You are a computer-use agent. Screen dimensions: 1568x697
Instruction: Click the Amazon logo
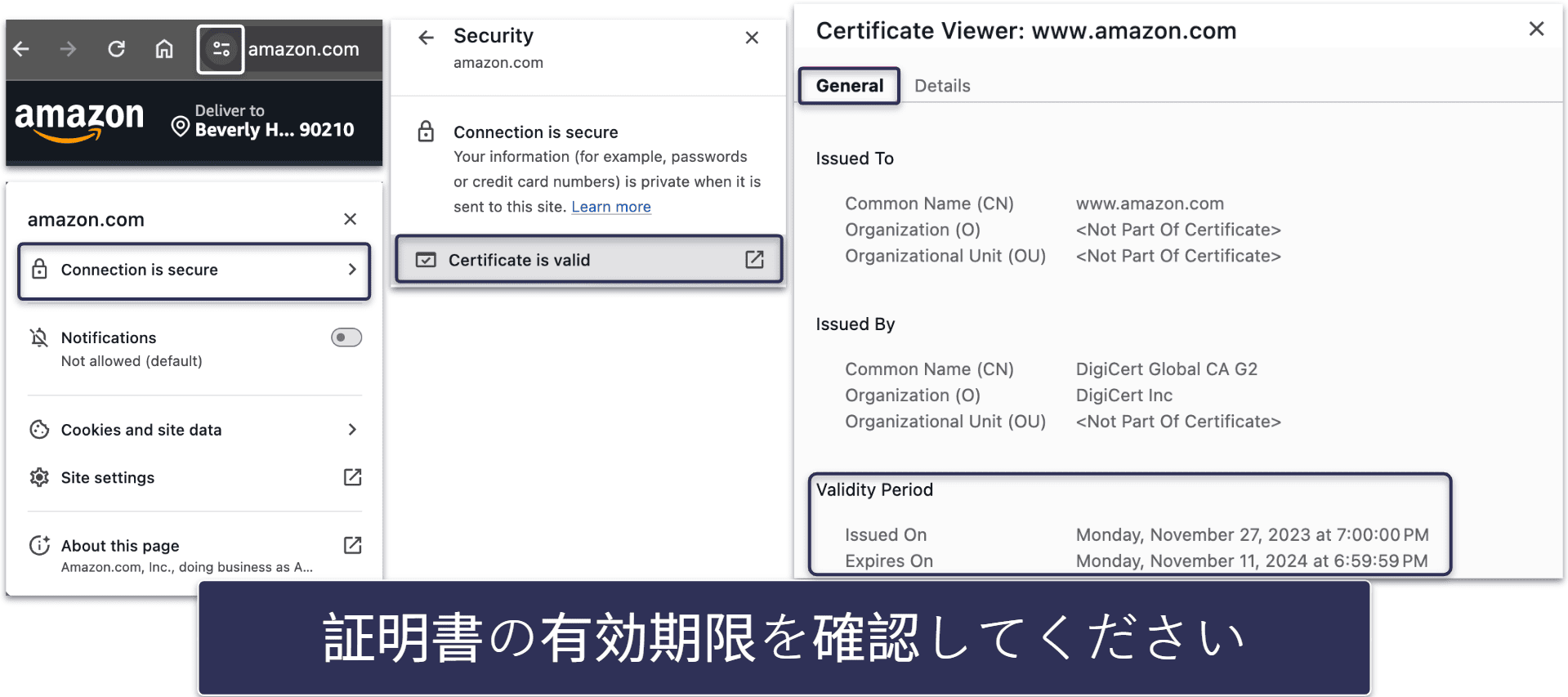[78, 123]
